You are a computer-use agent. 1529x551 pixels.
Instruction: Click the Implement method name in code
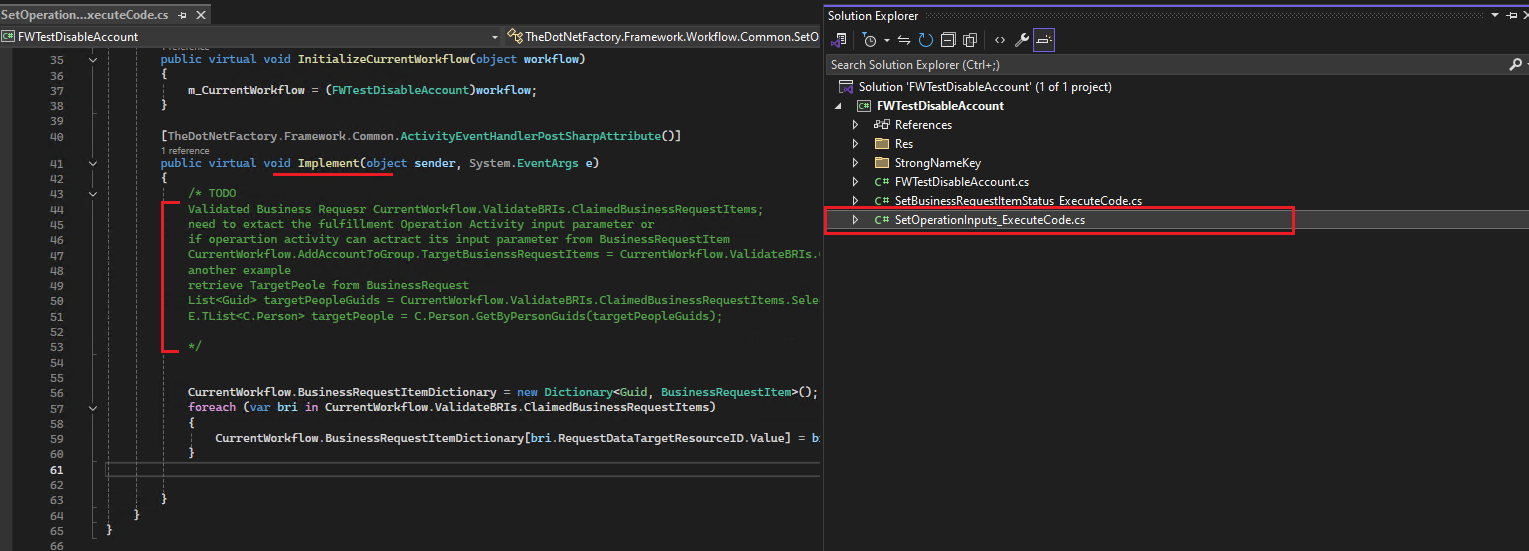click(328, 163)
